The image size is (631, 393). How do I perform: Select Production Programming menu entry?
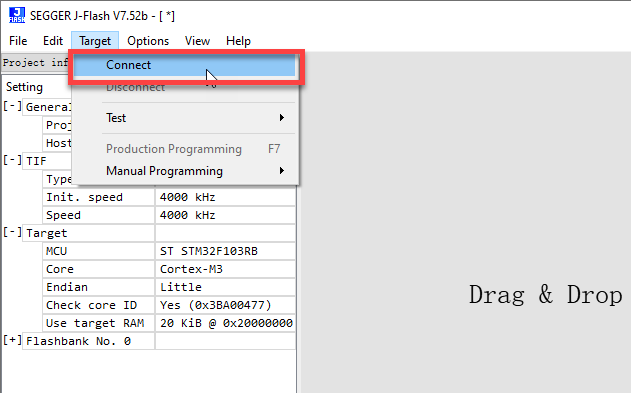click(185, 149)
